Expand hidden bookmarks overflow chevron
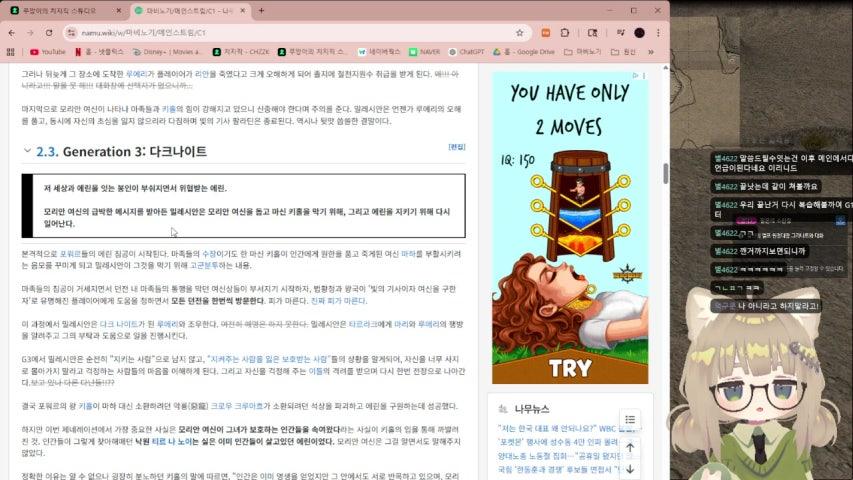853x480 pixels. pyautogui.click(x=651, y=52)
